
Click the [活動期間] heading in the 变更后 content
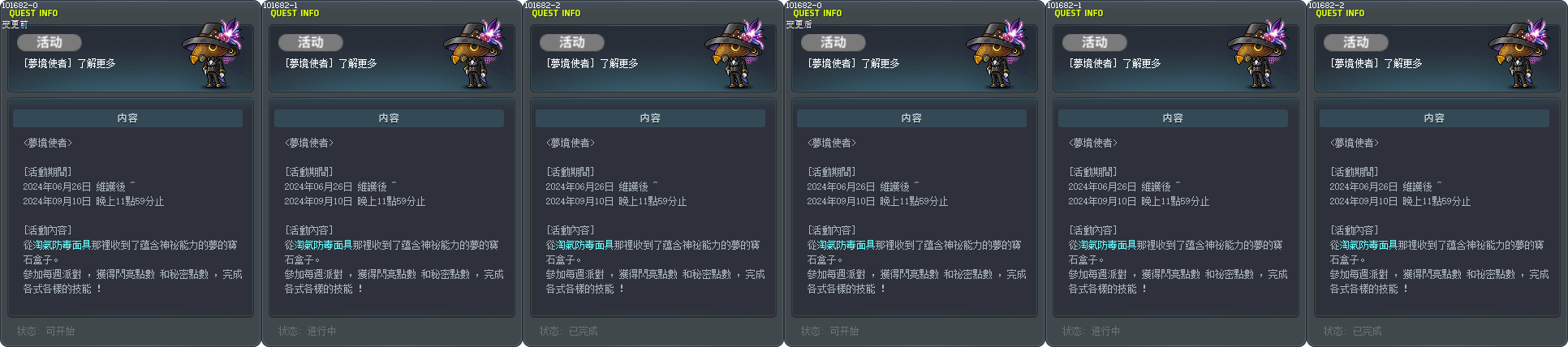coord(832,172)
